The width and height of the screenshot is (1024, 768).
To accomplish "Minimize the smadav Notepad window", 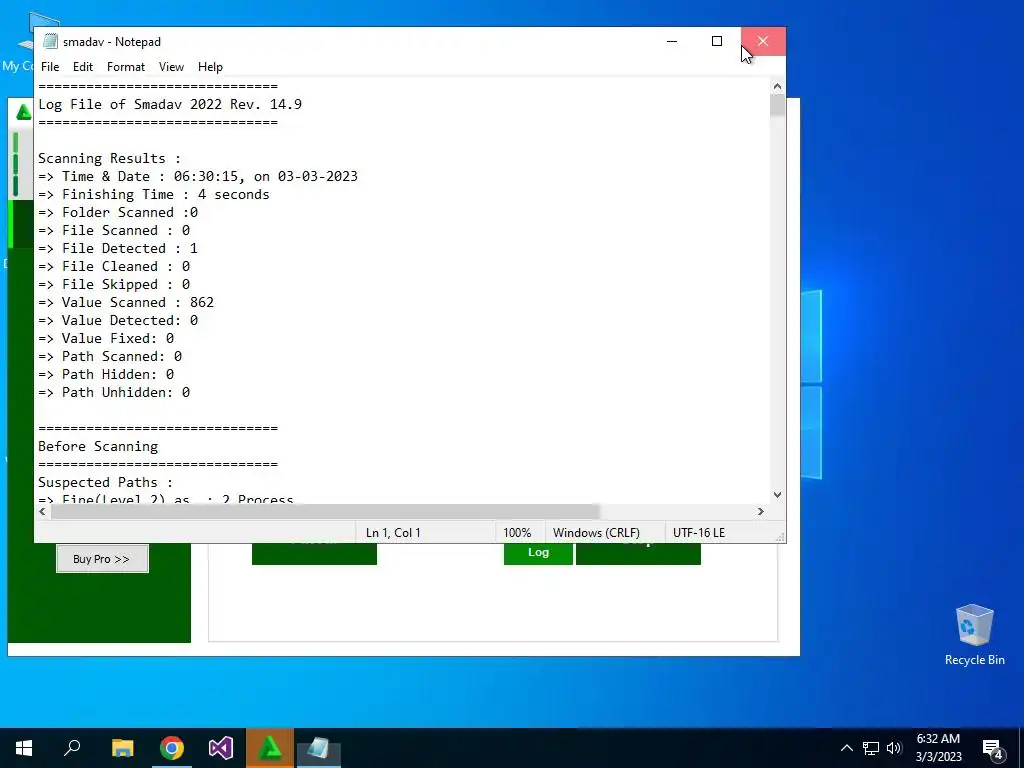I will click(x=671, y=41).
